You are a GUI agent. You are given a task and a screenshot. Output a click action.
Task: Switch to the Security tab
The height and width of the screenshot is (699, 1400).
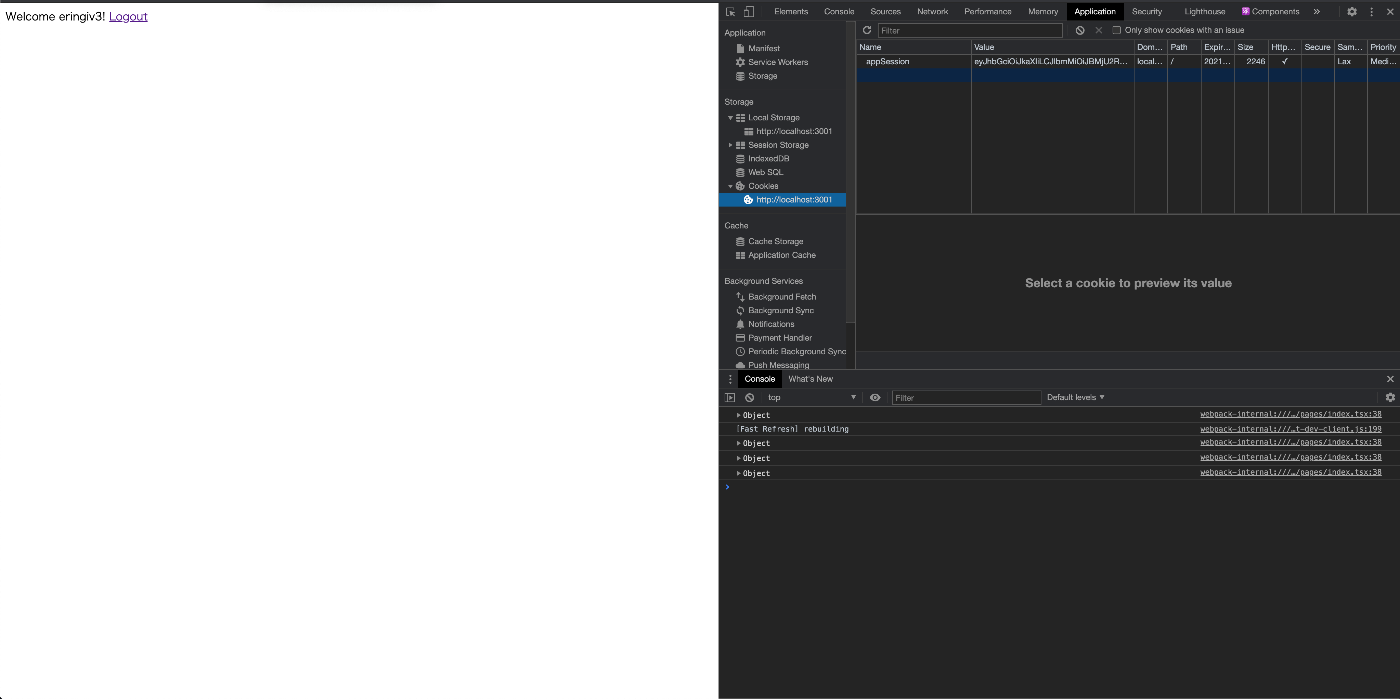tap(1147, 12)
